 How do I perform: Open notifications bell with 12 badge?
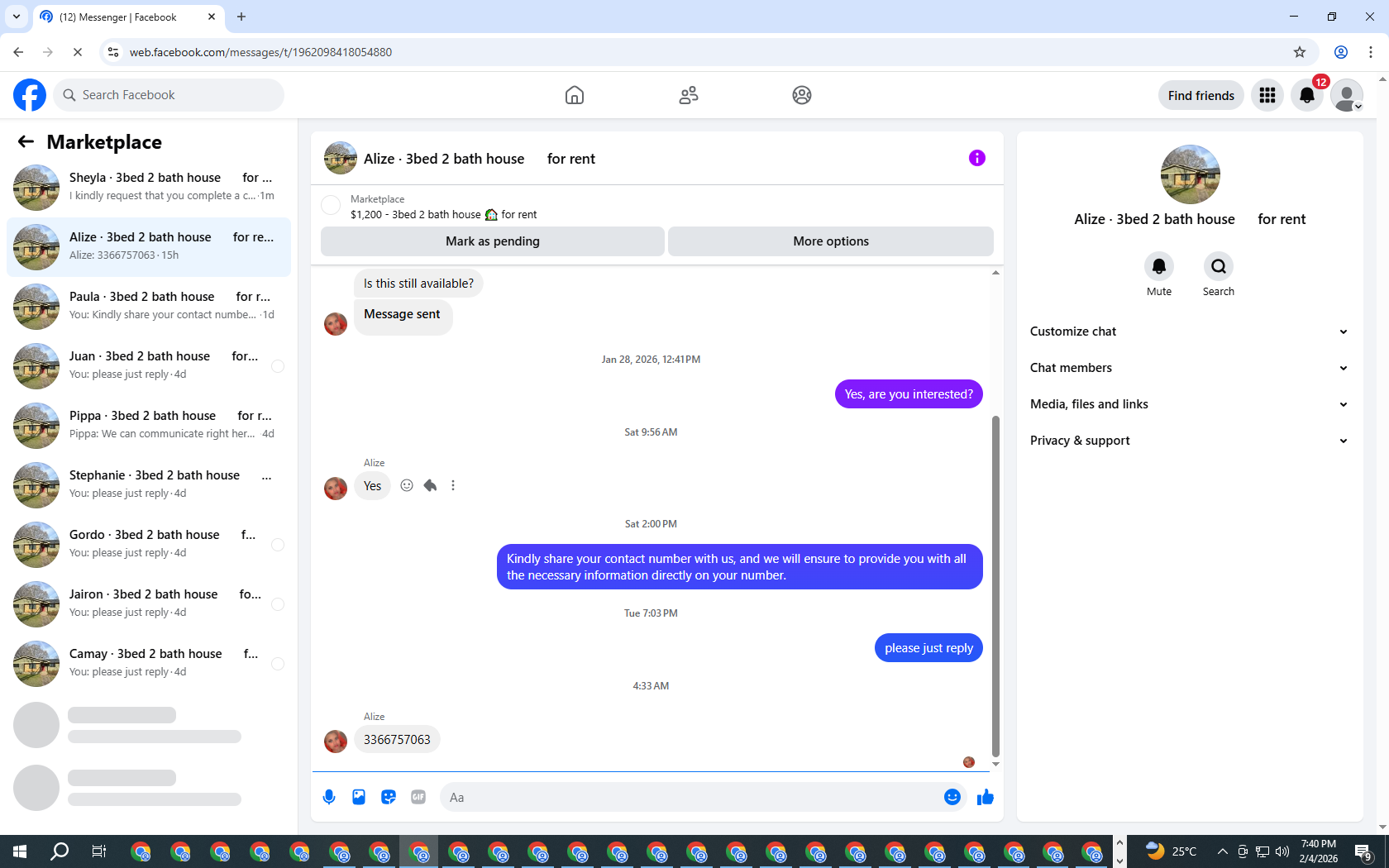(x=1307, y=95)
